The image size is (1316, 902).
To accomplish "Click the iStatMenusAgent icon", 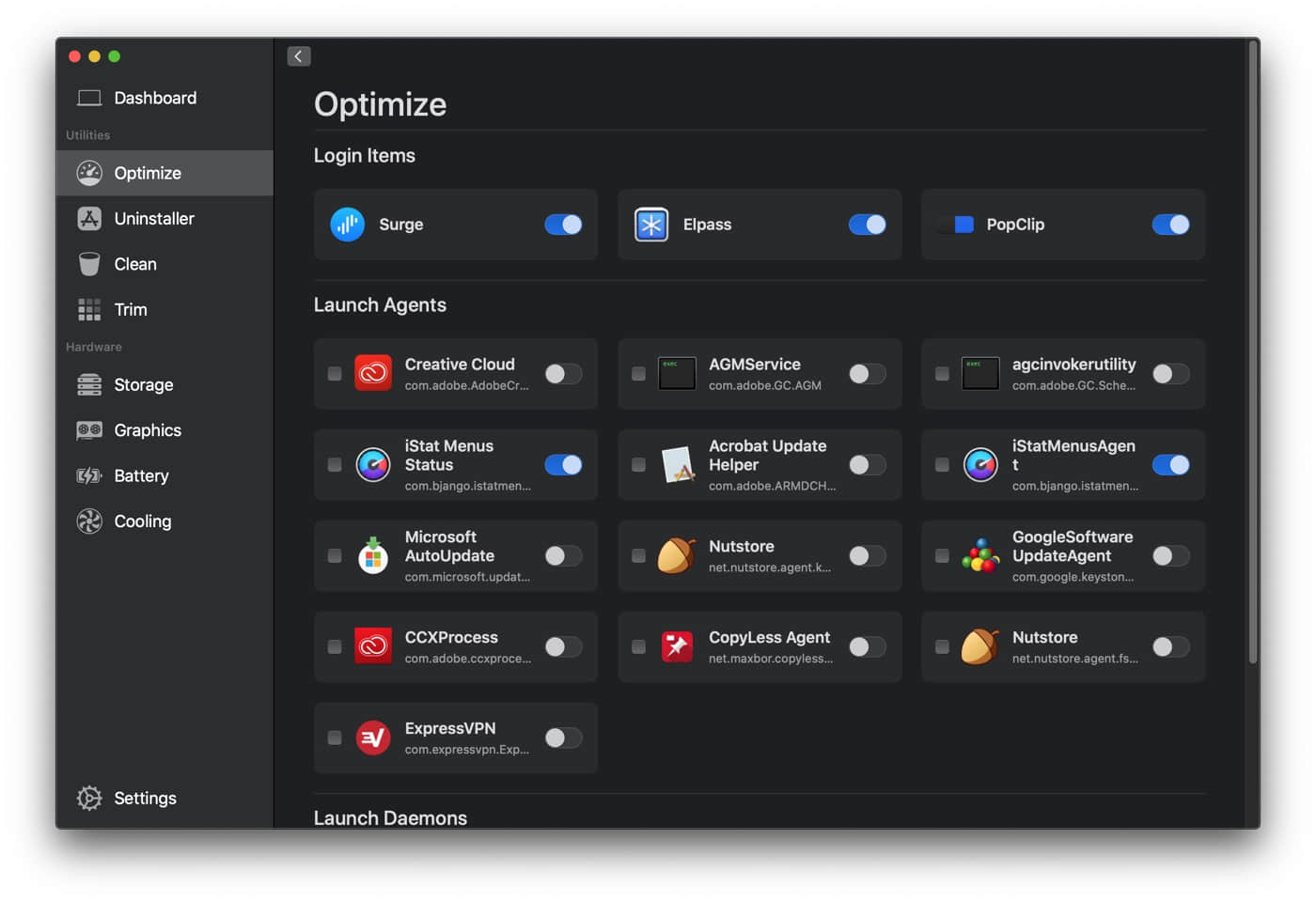I will coord(980,464).
